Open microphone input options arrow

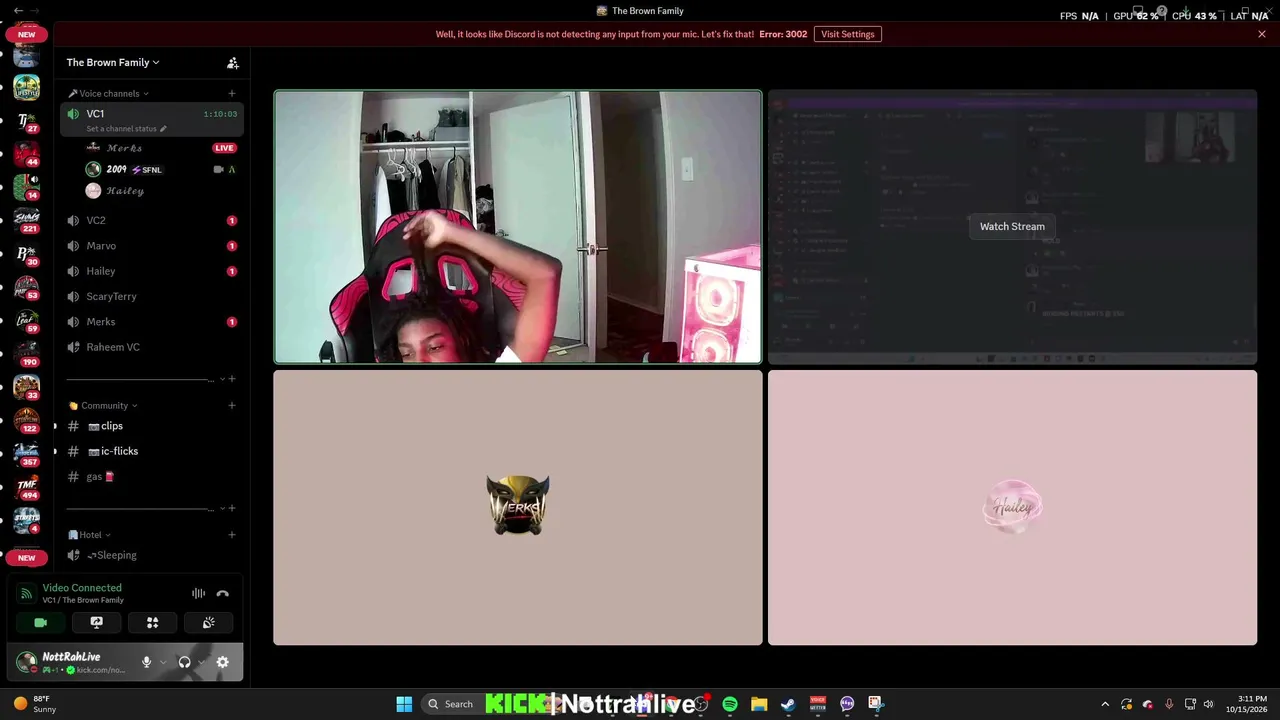pyautogui.click(x=163, y=662)
